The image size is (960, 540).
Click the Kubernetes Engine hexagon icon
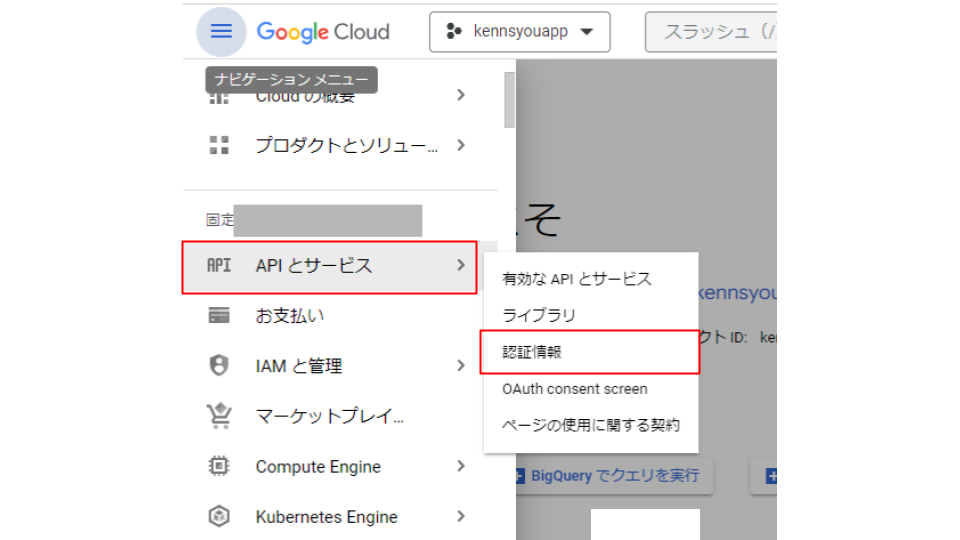(x=219, y=516)
